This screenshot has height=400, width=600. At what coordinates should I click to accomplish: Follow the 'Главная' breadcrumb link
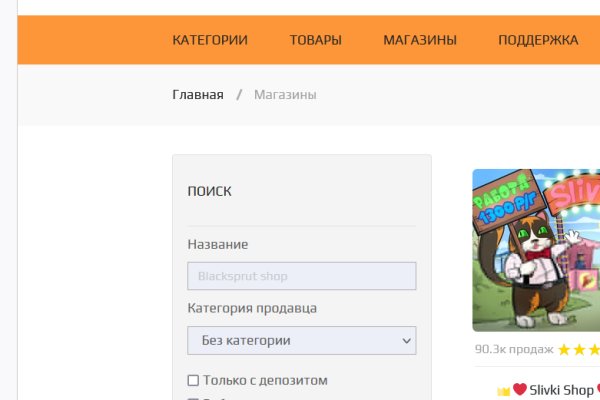pos(198,95)
